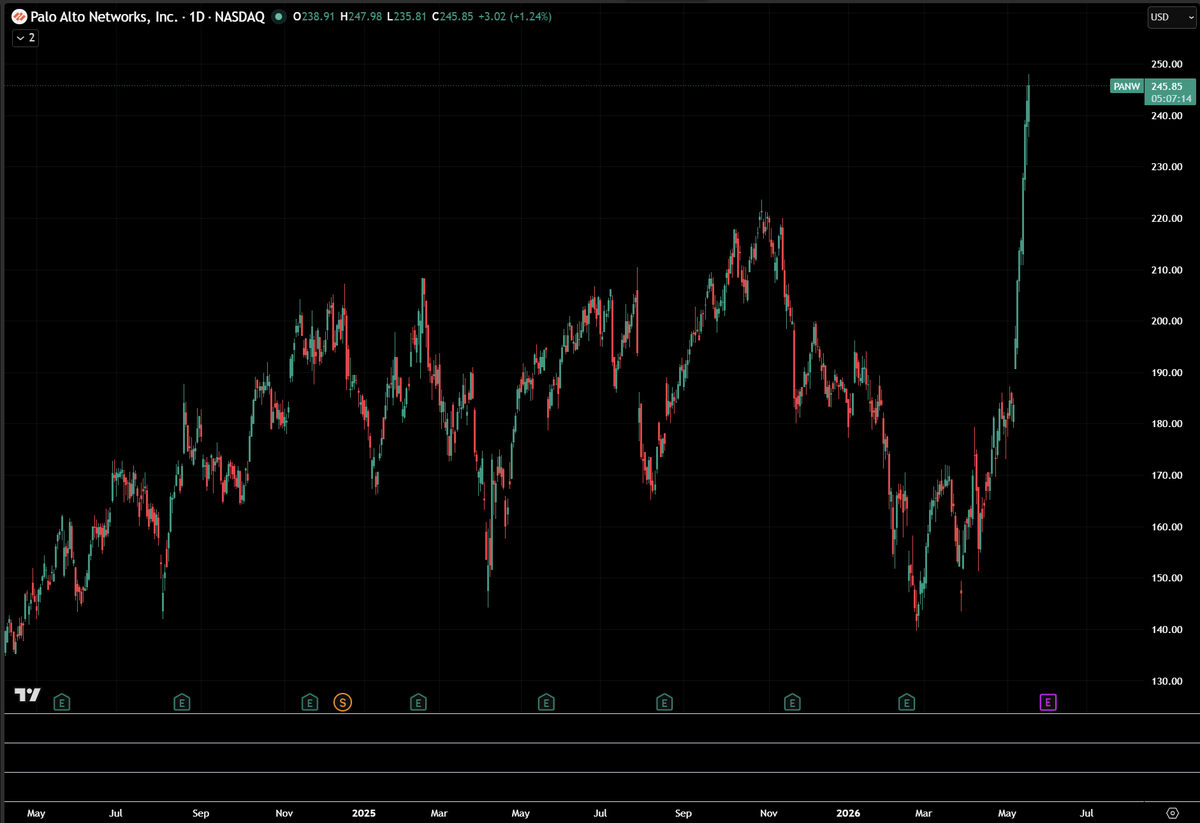
Task: Click the 230.00 price axis label
Action: tap(1168, 167)
